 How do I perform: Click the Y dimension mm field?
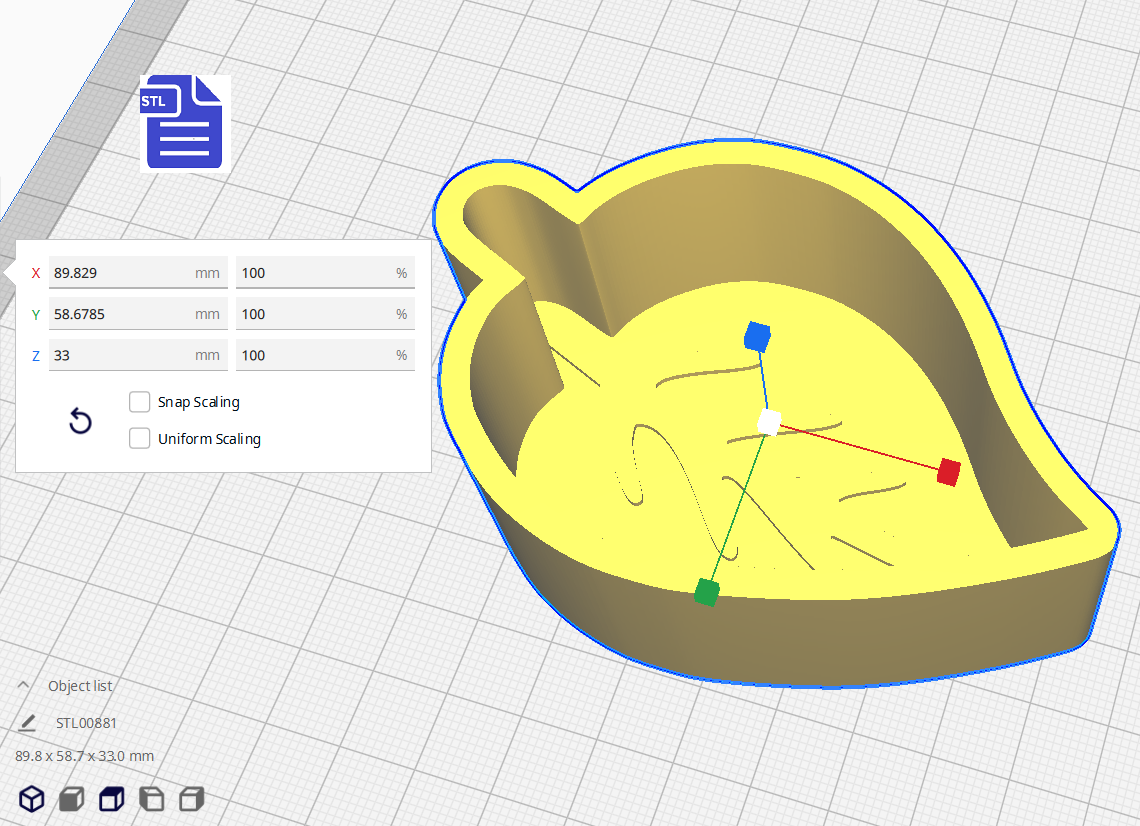(x=120, y=314)
